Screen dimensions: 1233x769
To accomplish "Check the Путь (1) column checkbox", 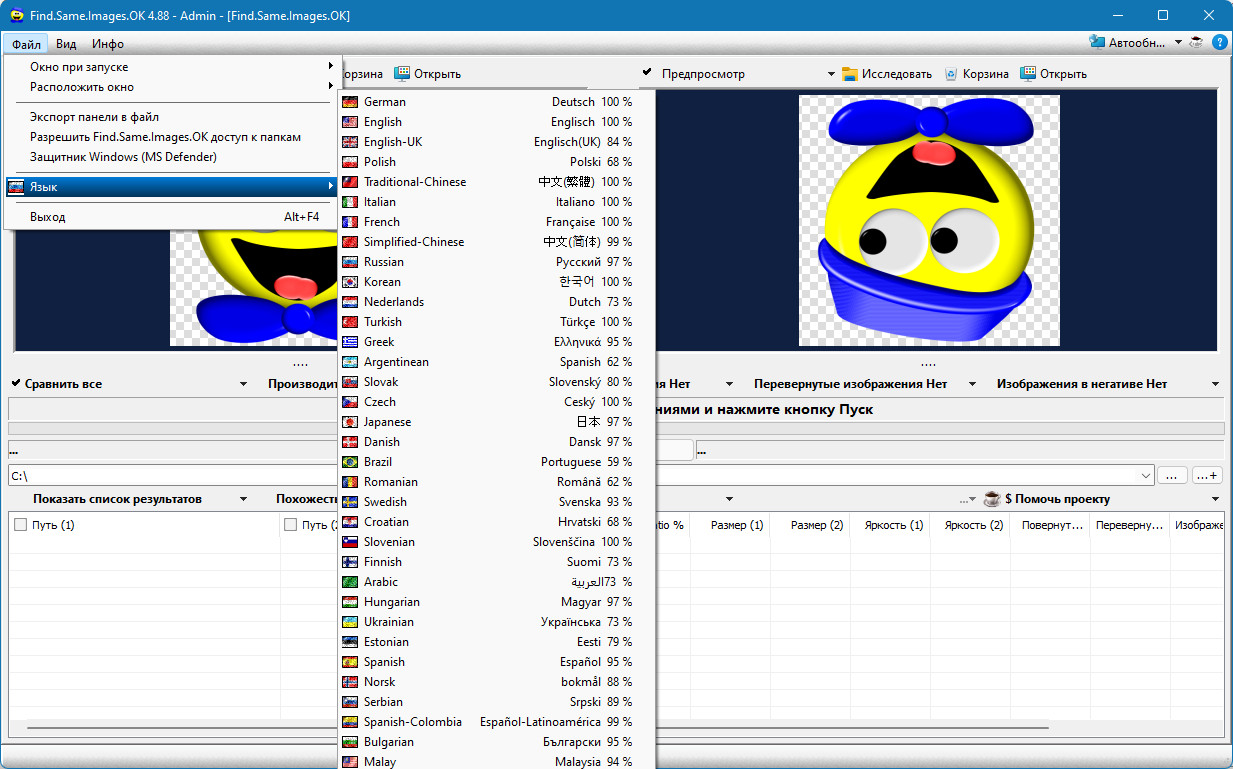I will (x=21, y=525).
